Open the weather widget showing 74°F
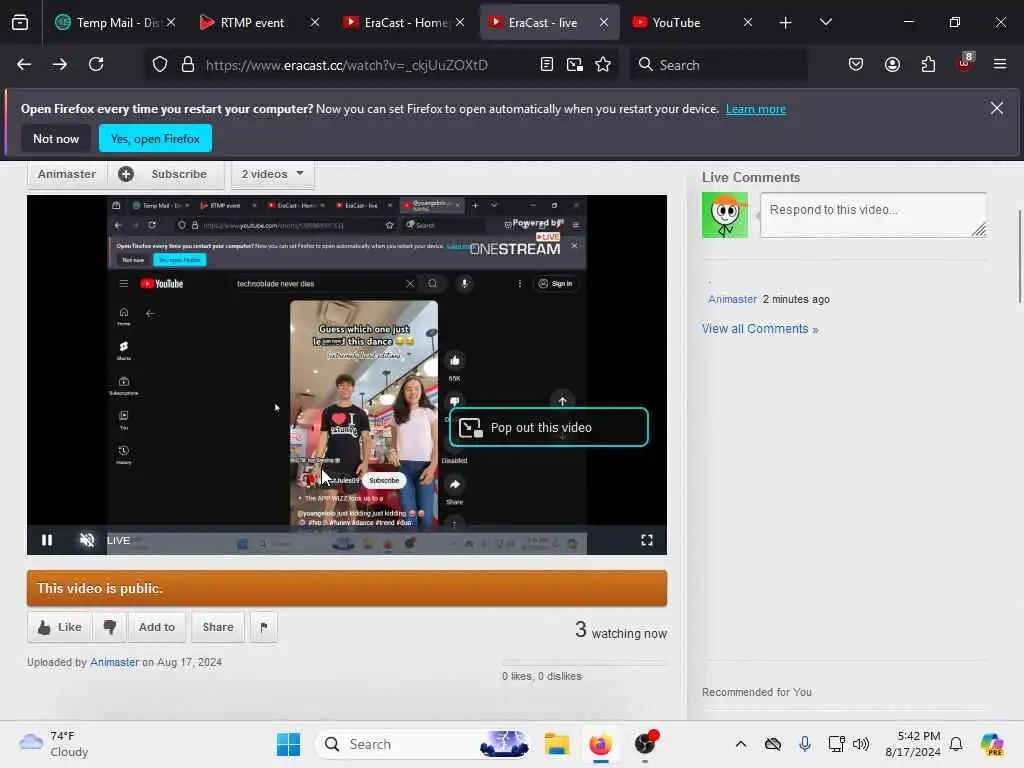The width and height of the screenshot is (1024, 768). pyautogui.click(x=54, y=744)
